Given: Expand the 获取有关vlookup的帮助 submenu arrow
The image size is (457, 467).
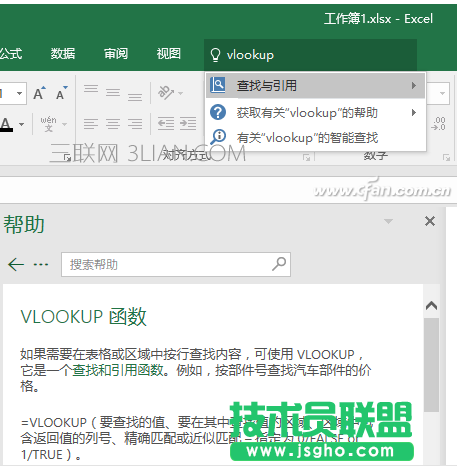Looking at the screenshot, I should point(414,113).
